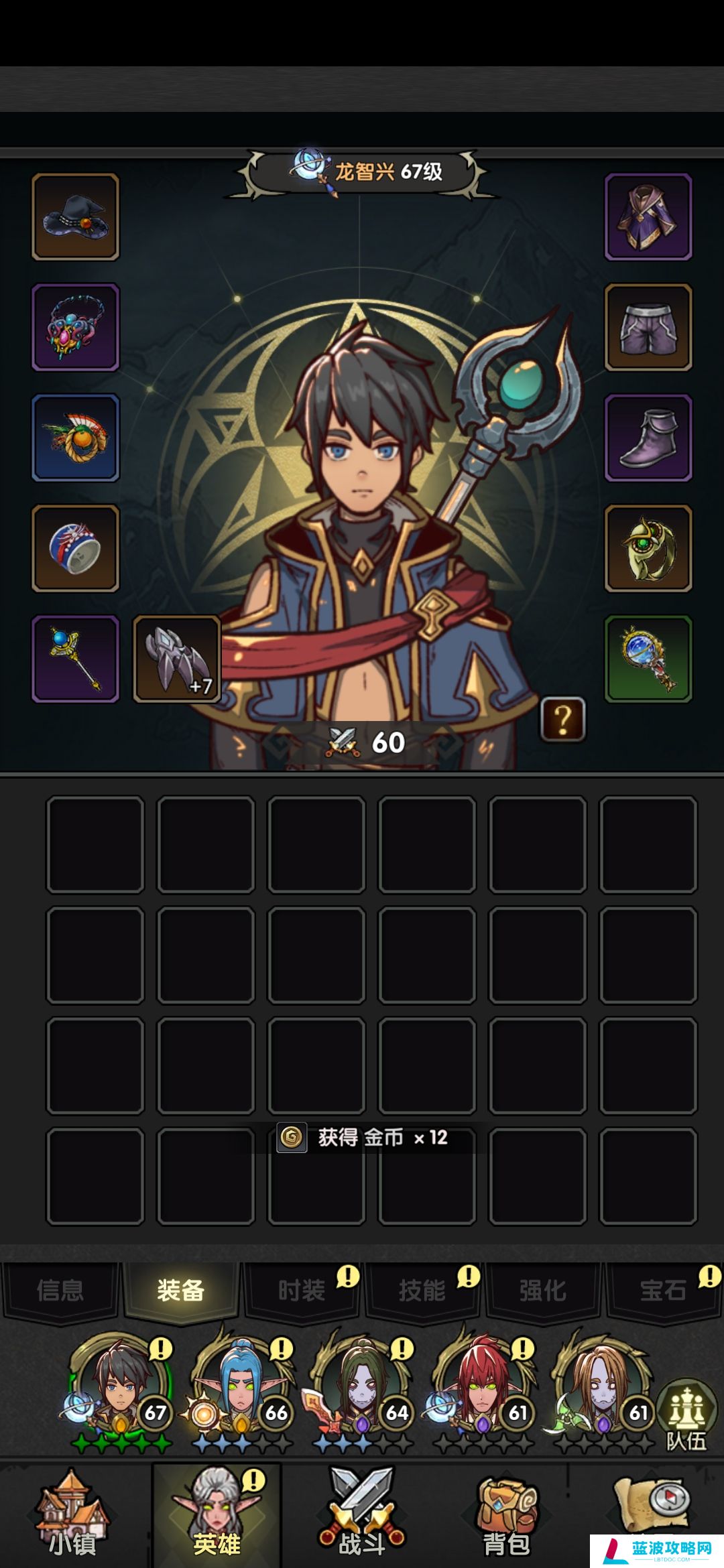Image resolution: width=724 pixels, height=1568 pixels.
Task: Open the jeweled necklace equipment slot
Action: coord(76,327)
